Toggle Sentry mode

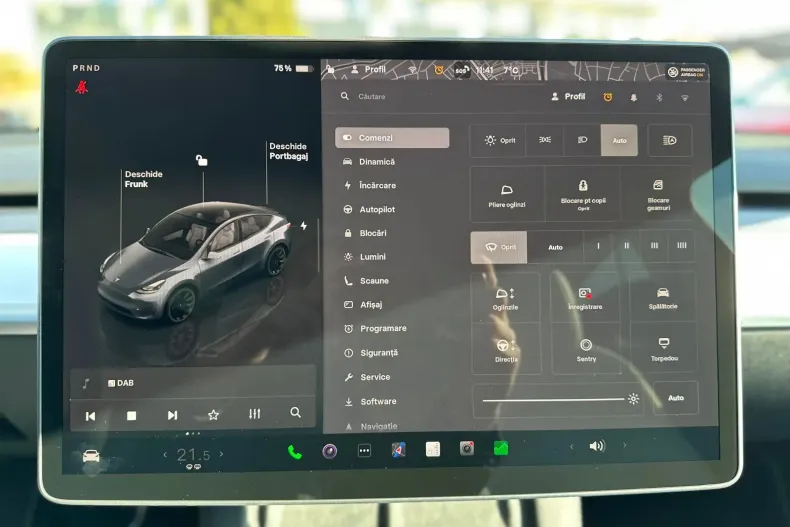[586, 351]
